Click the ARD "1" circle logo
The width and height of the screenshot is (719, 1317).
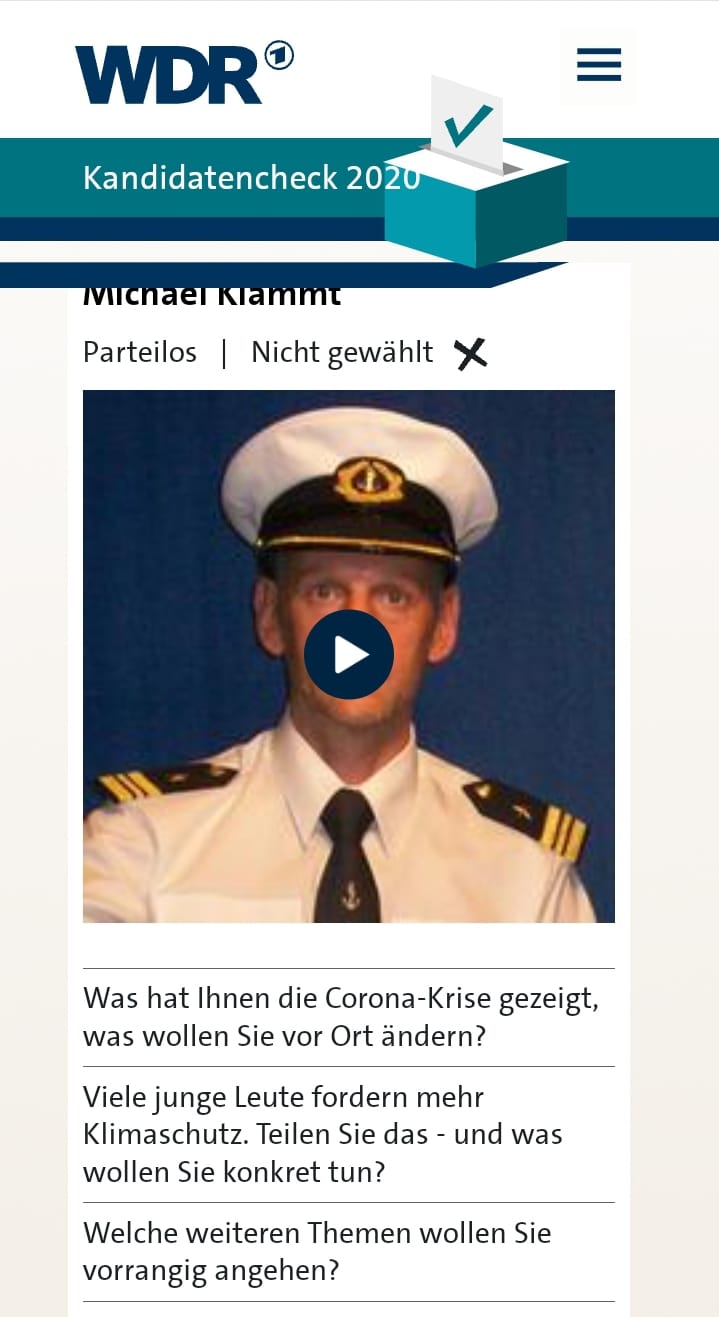coord(278,57)
